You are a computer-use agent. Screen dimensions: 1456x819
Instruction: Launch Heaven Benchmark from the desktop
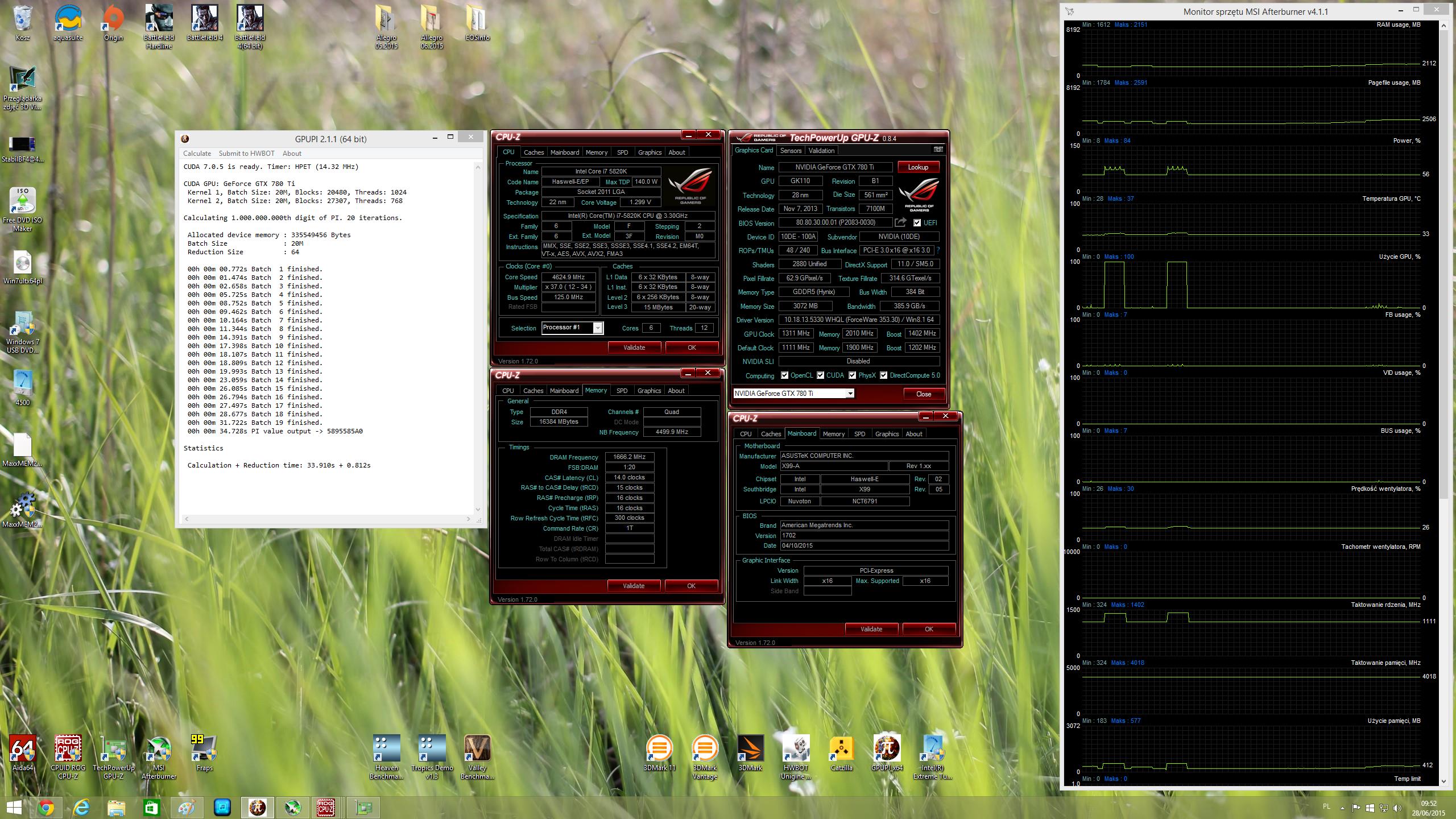coord(386,757)
